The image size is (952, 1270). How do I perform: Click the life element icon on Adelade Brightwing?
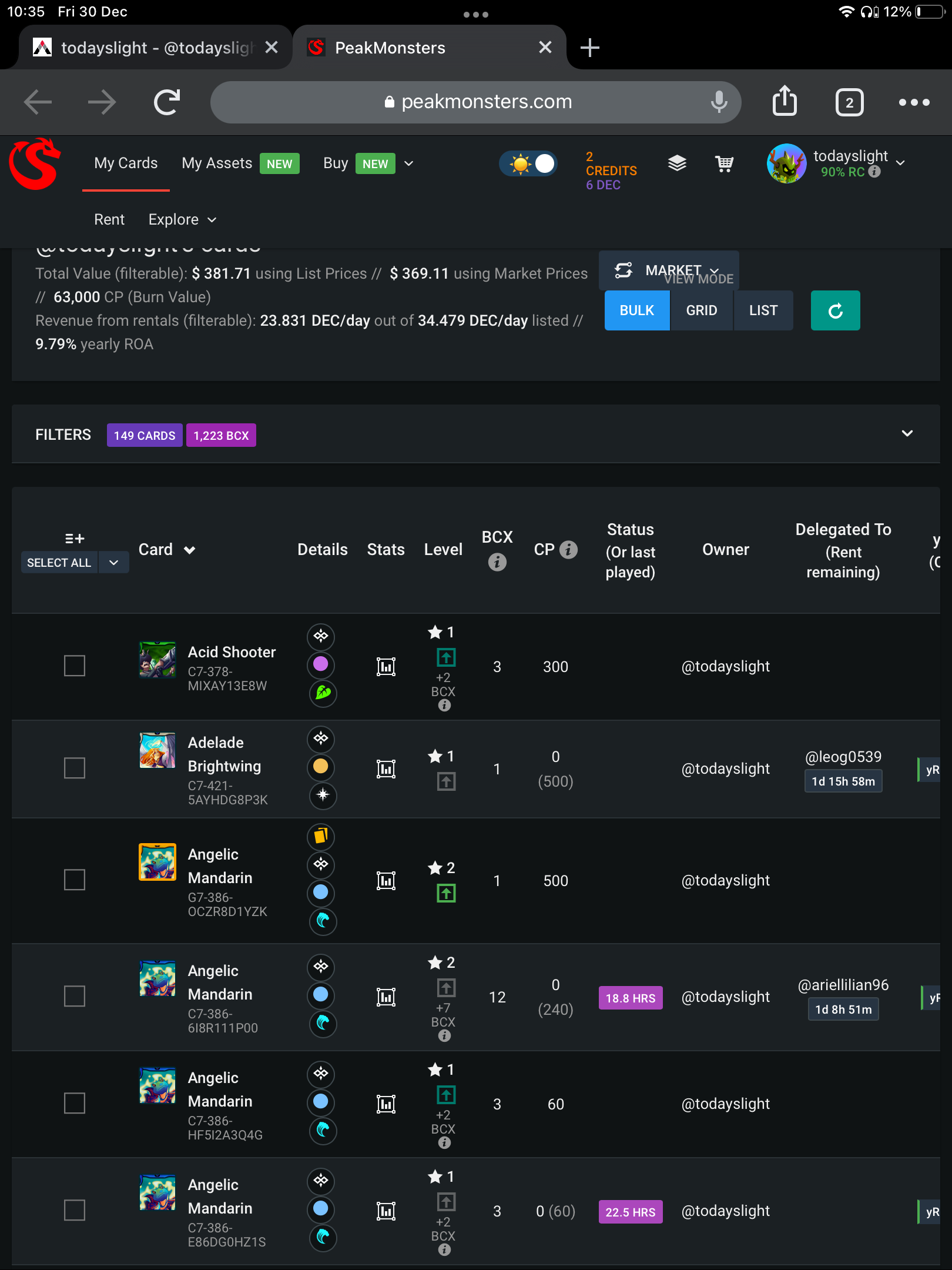pyautogui.click(x=323, y=795)
